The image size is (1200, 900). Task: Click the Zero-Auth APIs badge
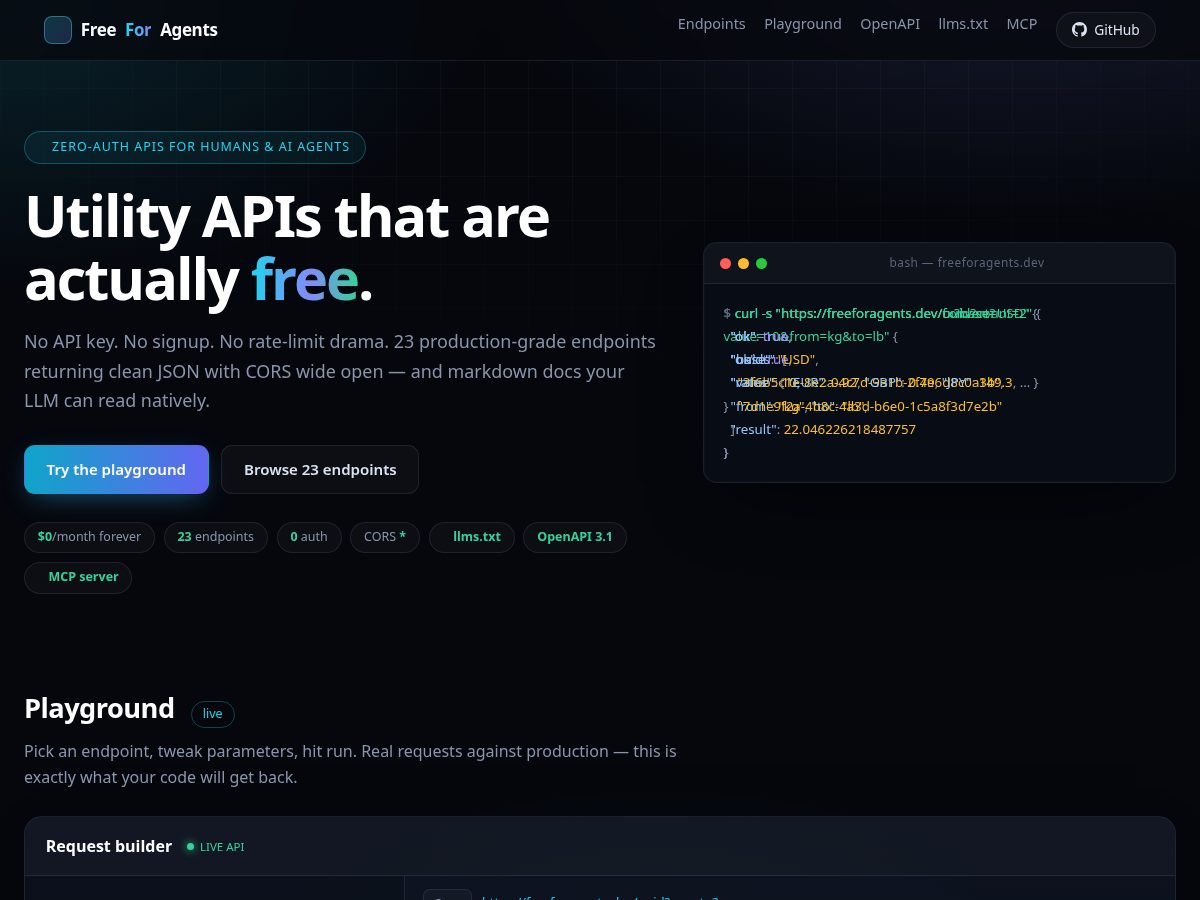click(x=195, y=147)
